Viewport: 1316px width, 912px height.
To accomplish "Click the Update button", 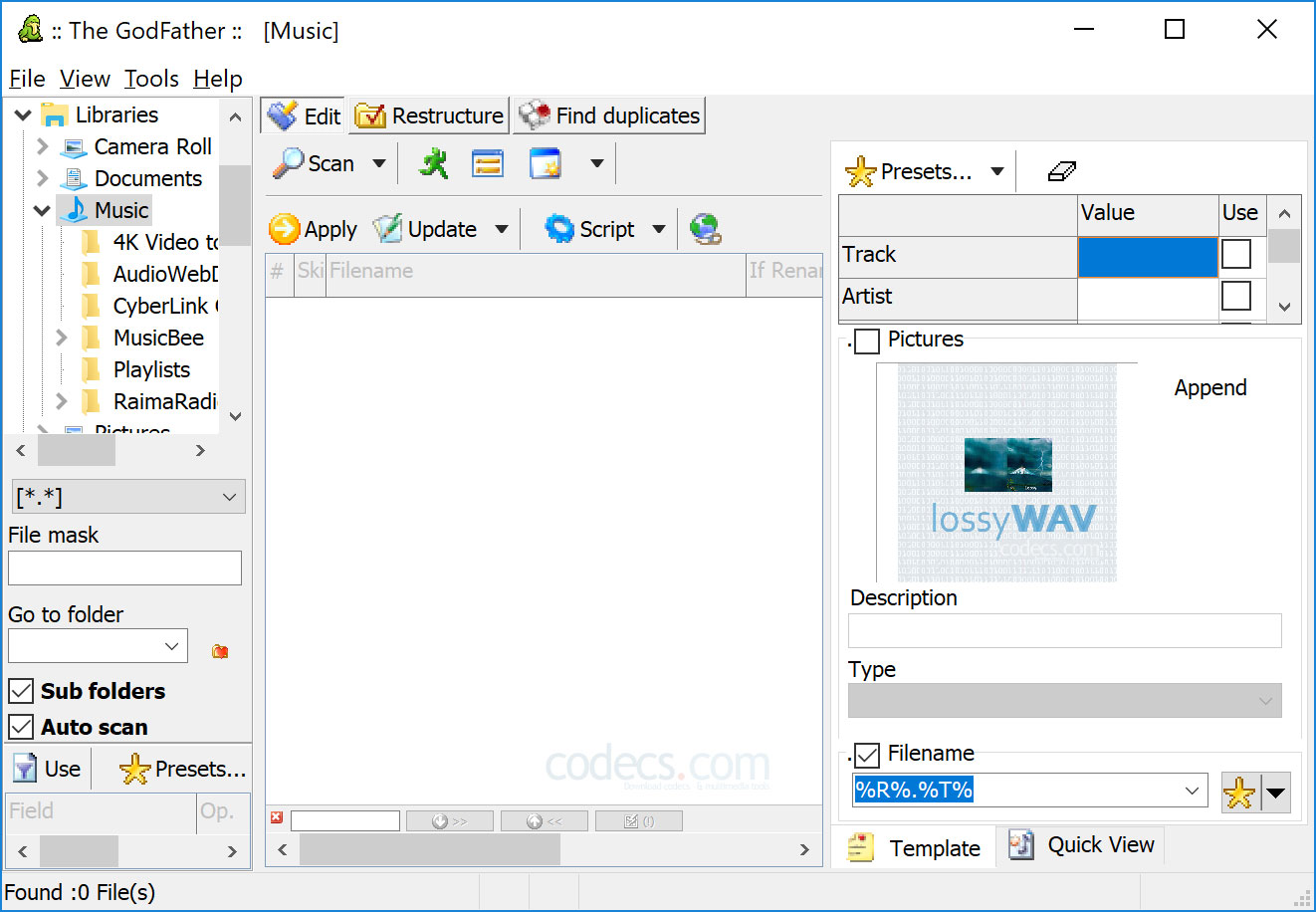I will click(x=425, y=229).
